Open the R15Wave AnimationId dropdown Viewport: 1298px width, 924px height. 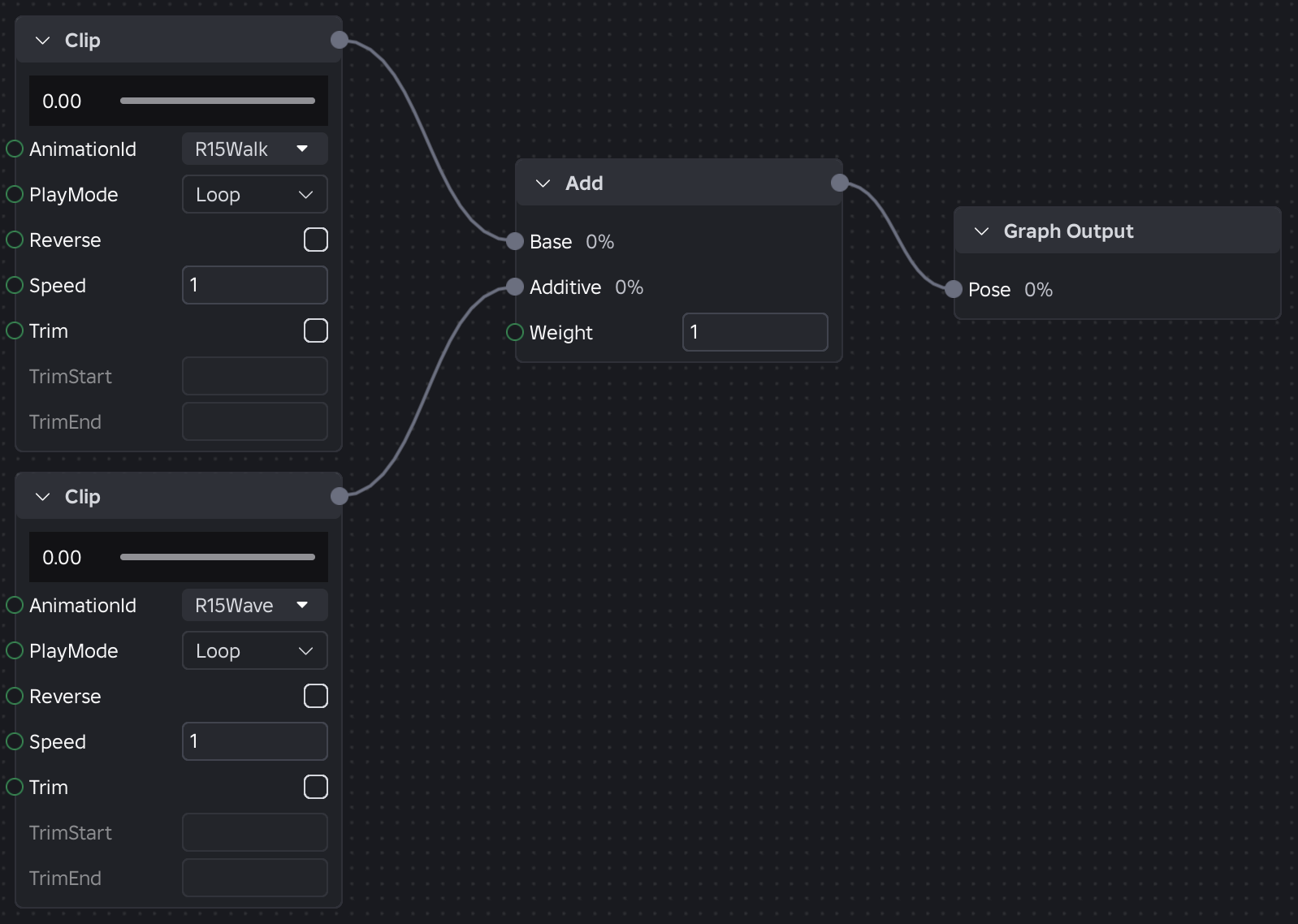click(x=255, y=605)
